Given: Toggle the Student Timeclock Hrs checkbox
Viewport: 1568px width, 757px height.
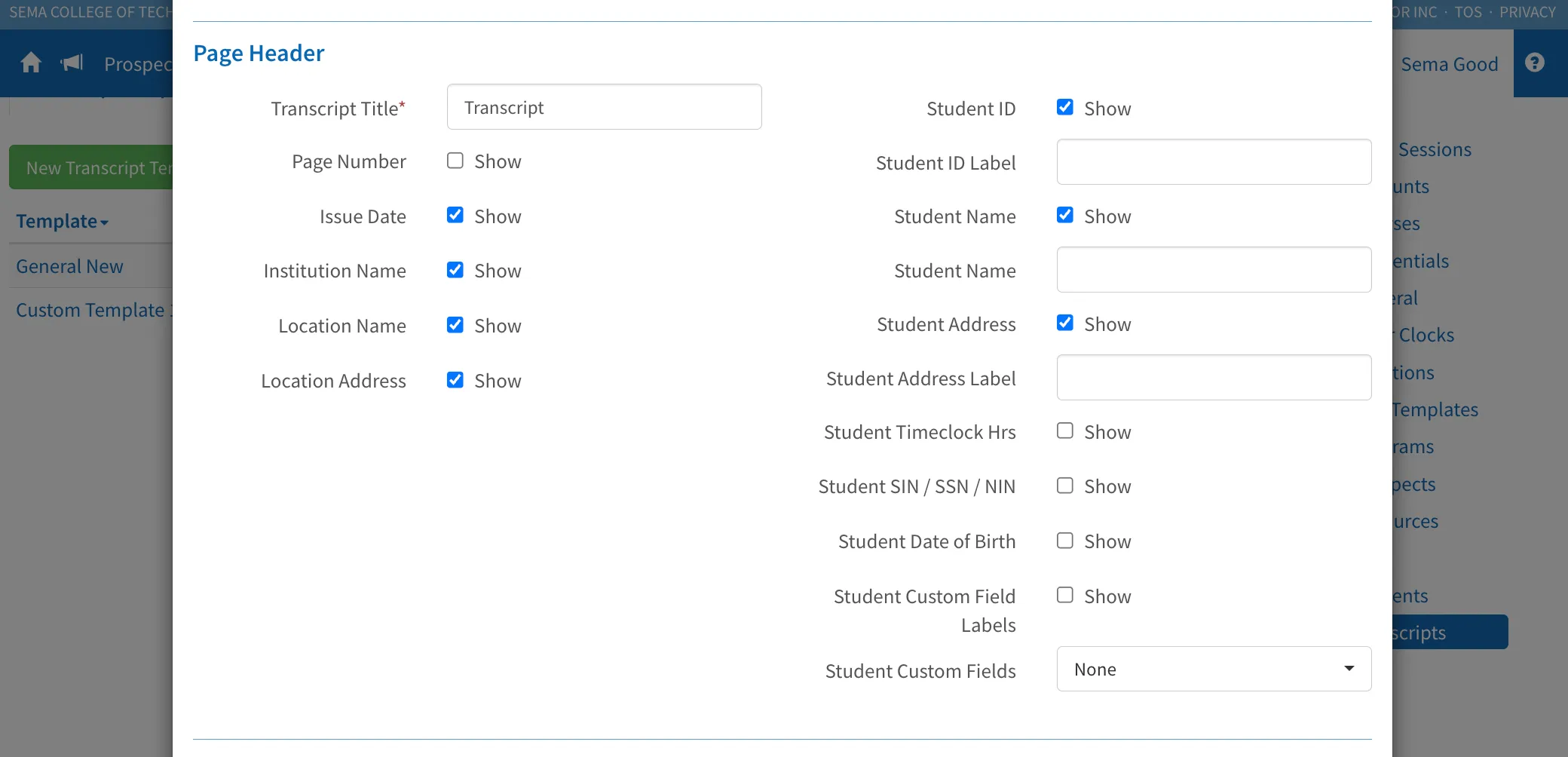Looking at the screenshot, I should click(x=1065, y=431).
